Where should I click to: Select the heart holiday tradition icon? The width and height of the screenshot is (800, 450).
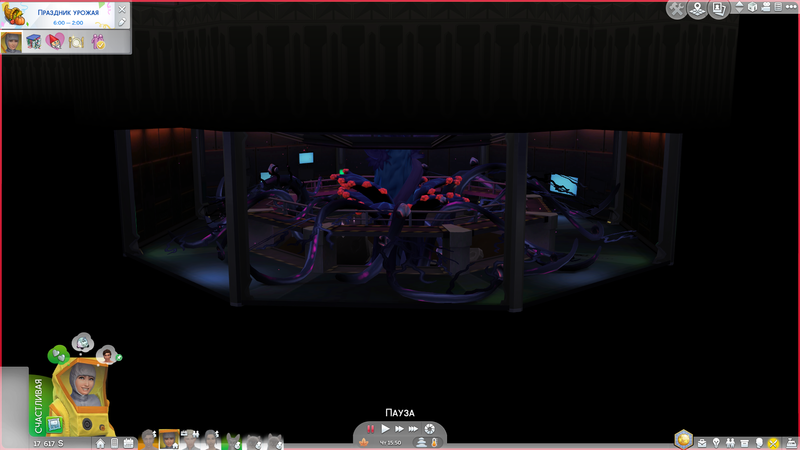[x=54, y=42]
